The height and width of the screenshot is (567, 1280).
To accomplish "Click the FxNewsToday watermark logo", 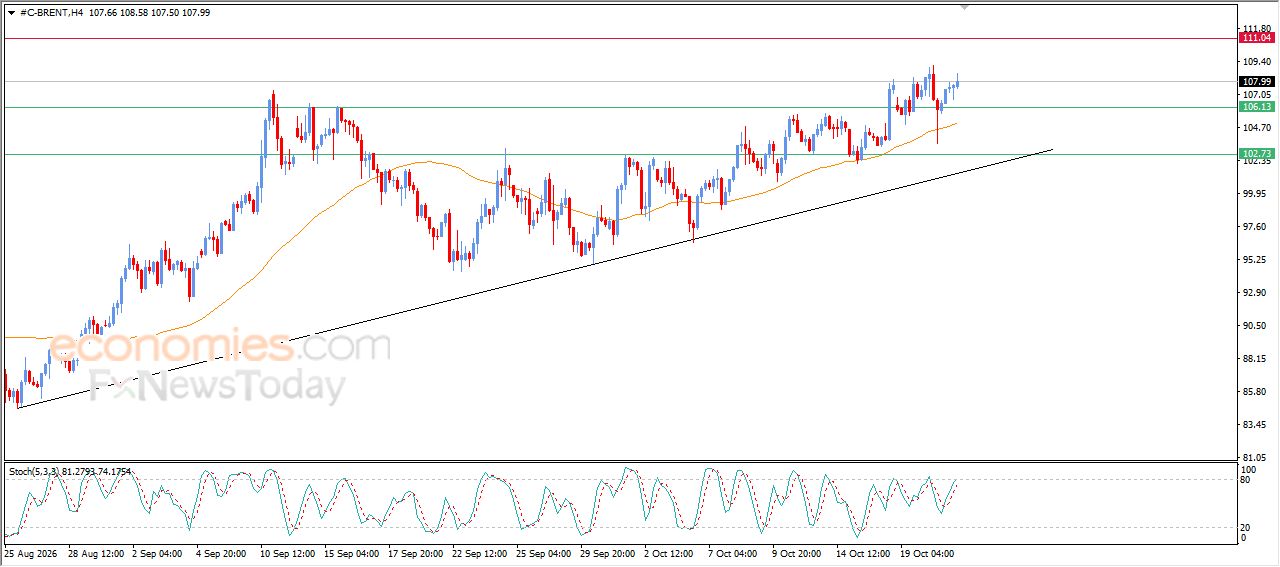I will pos(218,386).
